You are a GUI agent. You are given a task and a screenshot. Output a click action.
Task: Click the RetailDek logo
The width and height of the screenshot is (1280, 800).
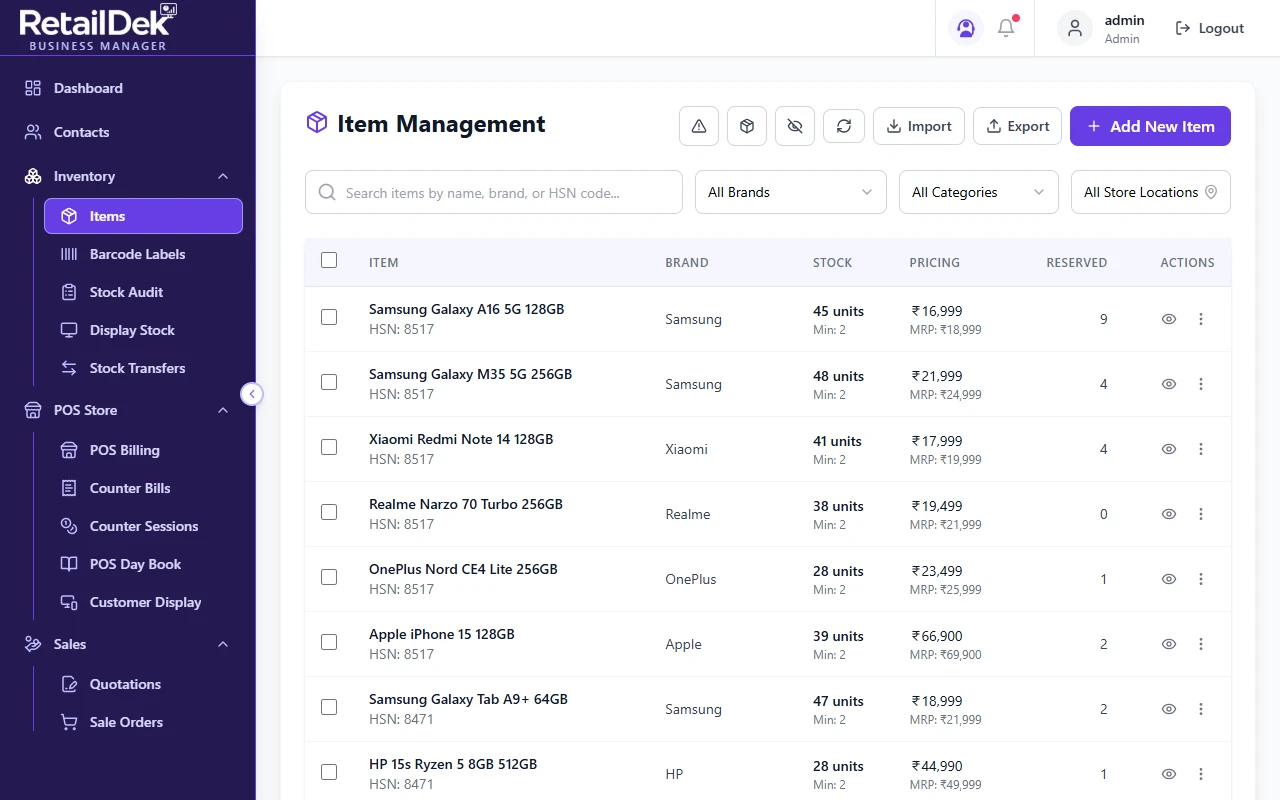[x=98, y=27]
